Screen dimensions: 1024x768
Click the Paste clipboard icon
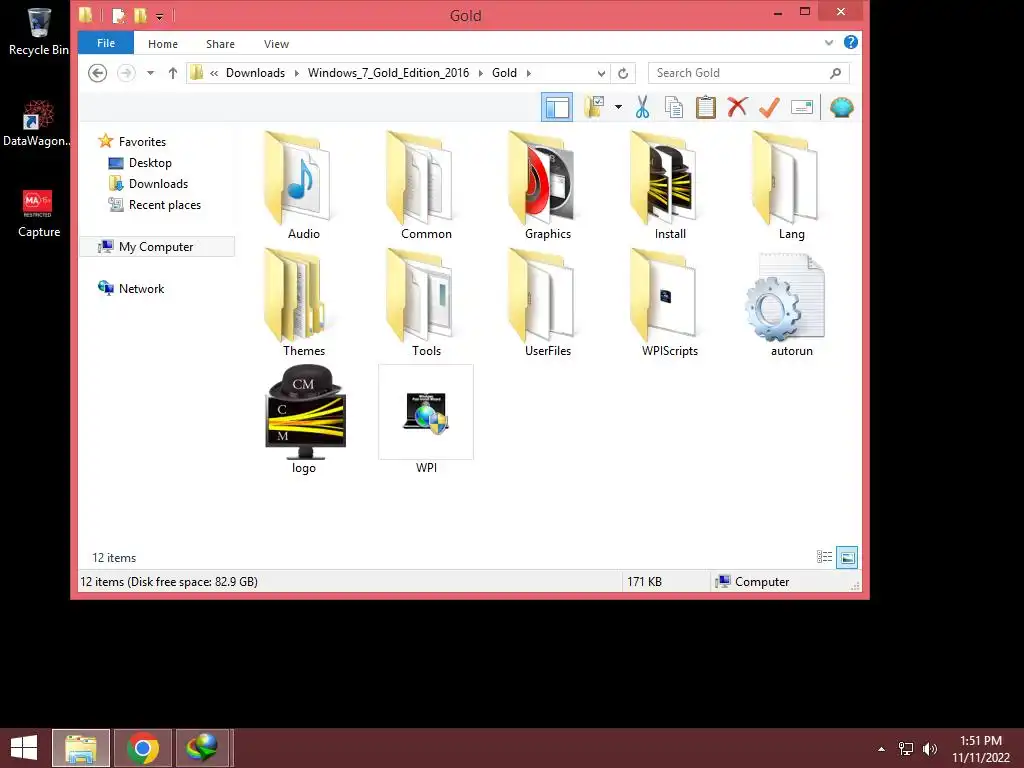coord(705,107)
